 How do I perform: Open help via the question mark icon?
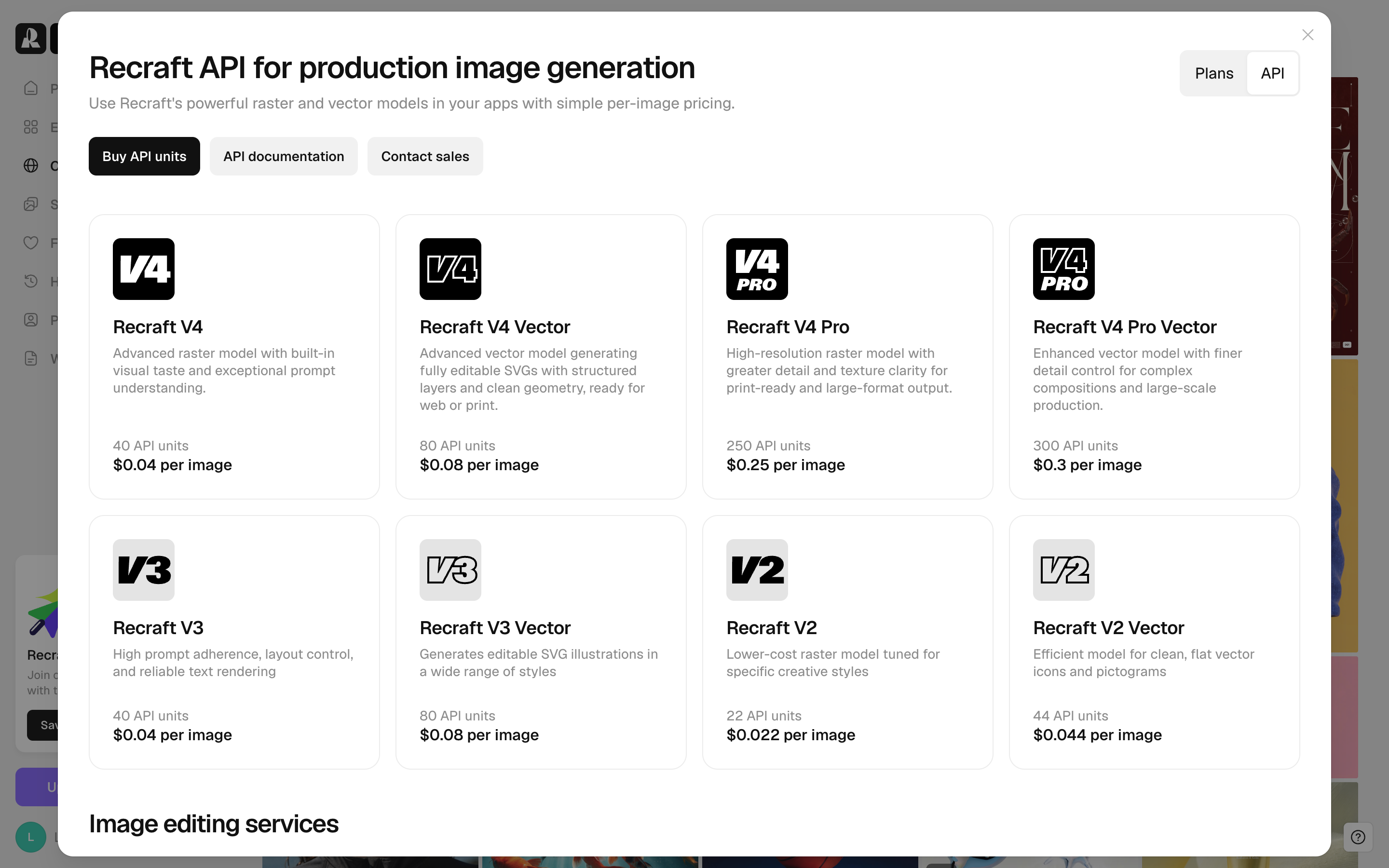(x=1358, y=837)
